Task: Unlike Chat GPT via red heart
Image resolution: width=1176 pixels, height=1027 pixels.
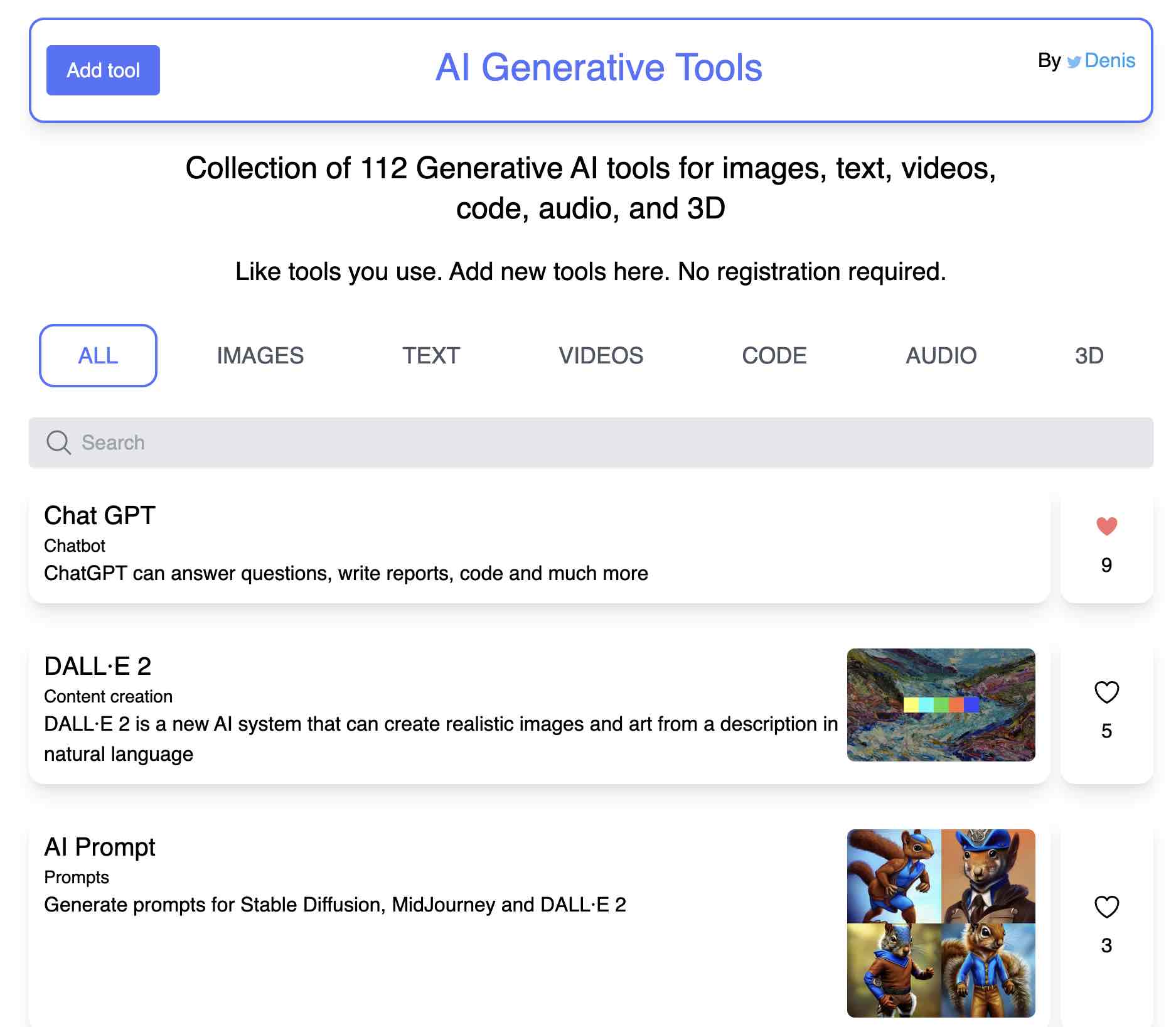Action: (x=1106, y=526)
